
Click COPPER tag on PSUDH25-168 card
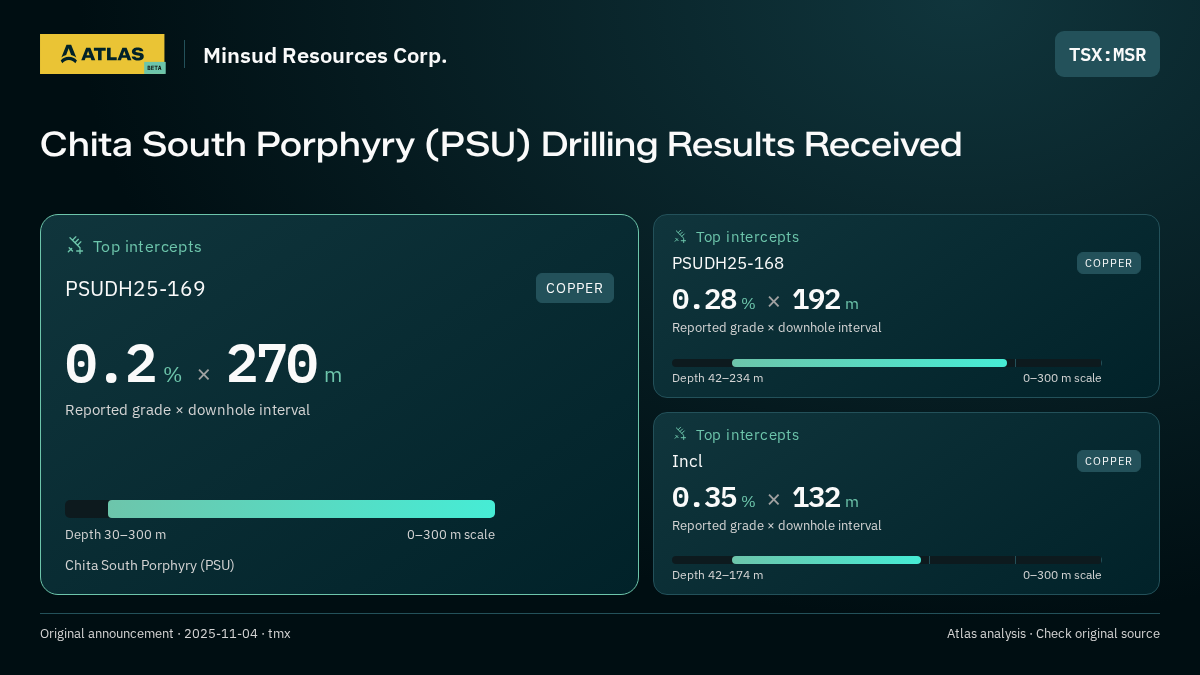[1109, 263]
